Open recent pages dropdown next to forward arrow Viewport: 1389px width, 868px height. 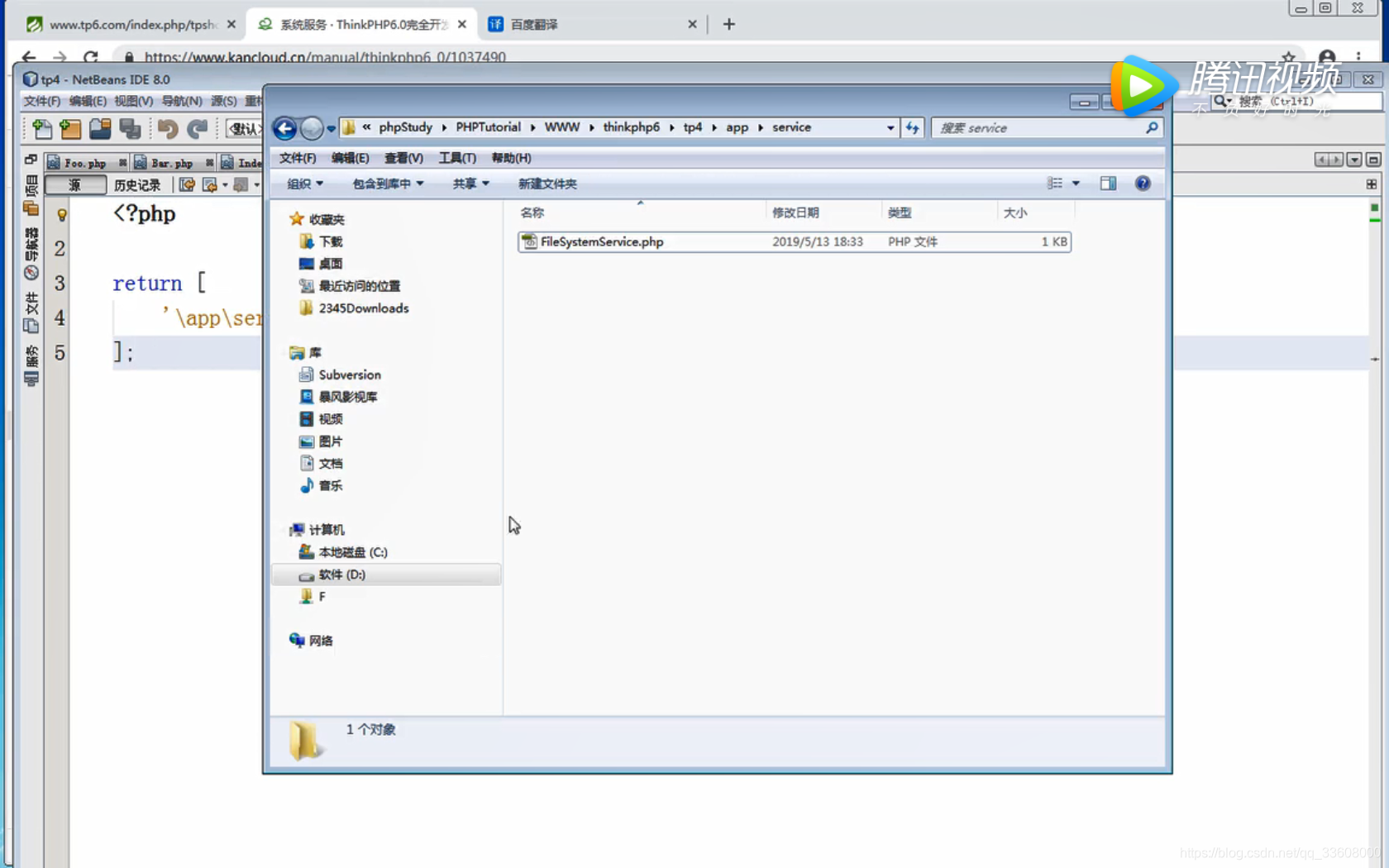pos(331,128)
